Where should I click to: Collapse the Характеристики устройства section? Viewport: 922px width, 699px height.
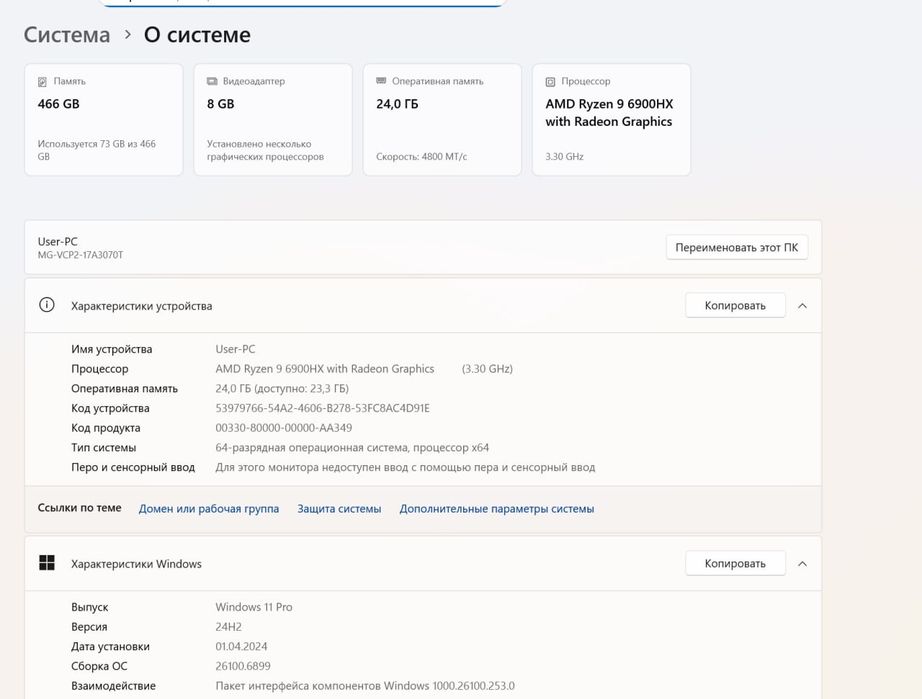(802, 306)
